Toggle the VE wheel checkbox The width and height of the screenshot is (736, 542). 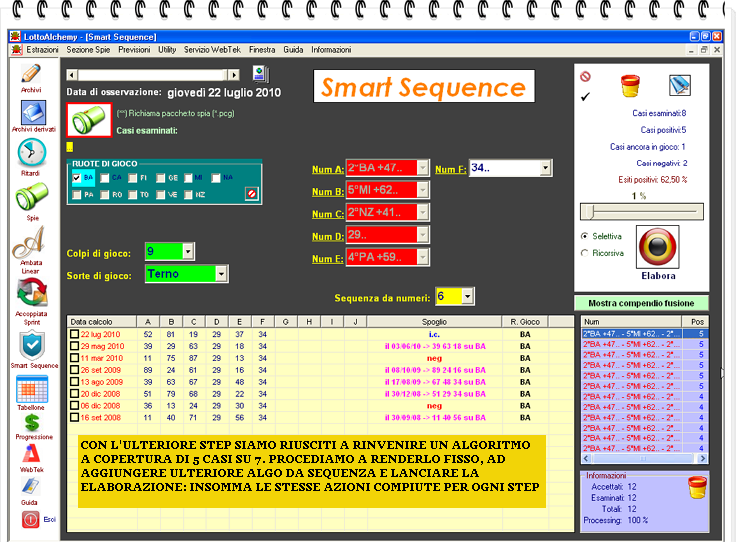pos(161,194)
